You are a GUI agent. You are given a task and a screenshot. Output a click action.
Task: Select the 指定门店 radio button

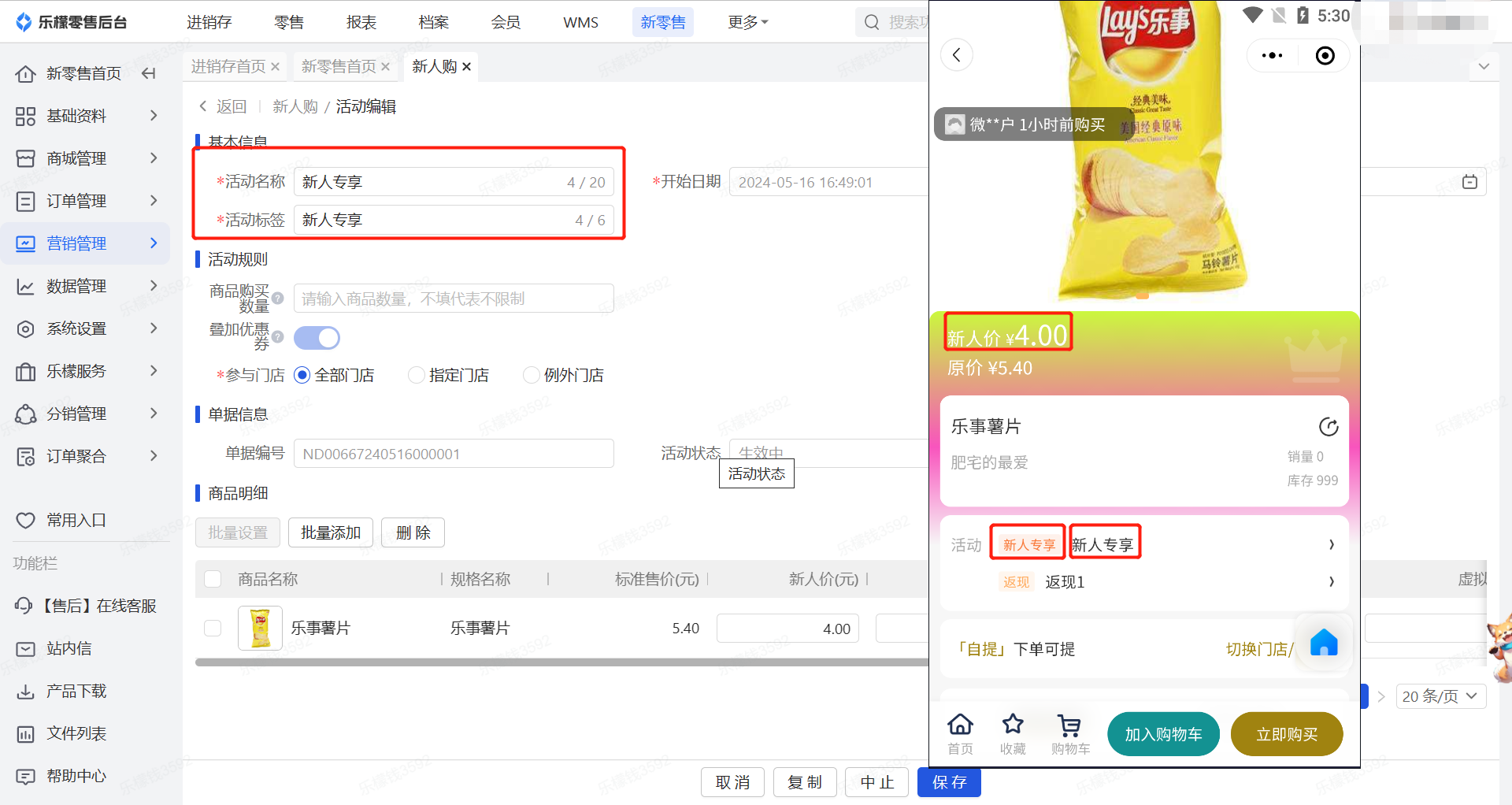(417, 376)
